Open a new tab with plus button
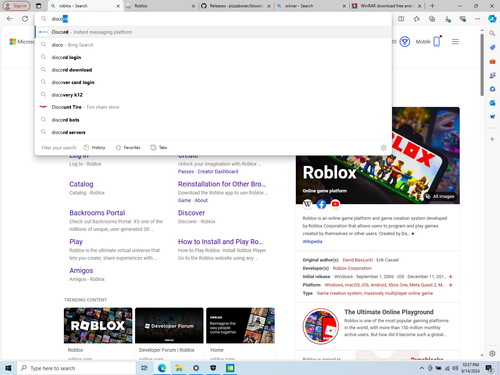The height and width of the screenshot is (375, 500). 432,6
